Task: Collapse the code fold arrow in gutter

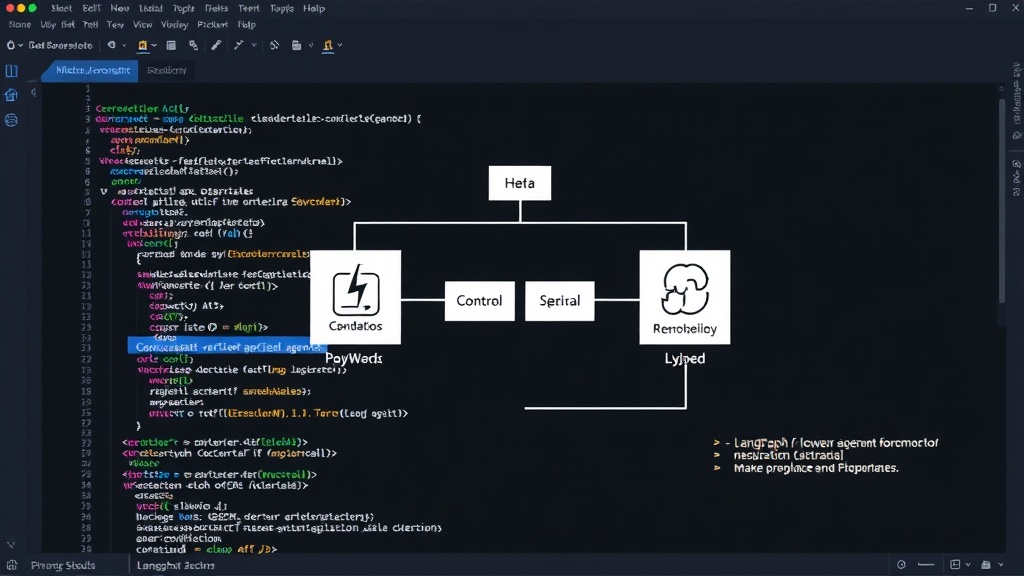Action: [103, 192]
